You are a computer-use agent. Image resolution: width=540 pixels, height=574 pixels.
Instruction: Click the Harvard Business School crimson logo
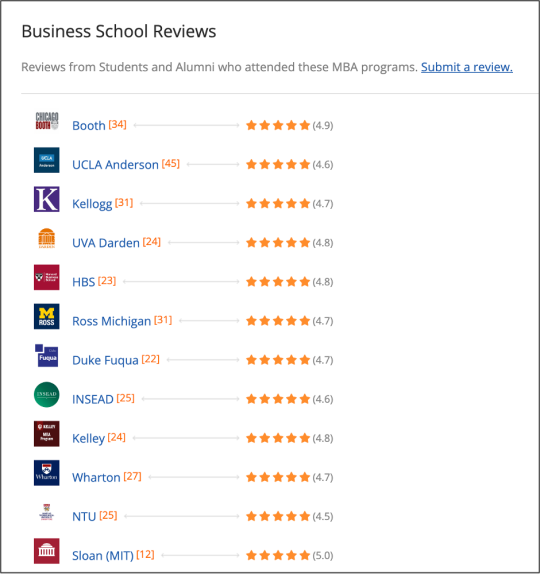pyautogui.click(x=46, y=277)
